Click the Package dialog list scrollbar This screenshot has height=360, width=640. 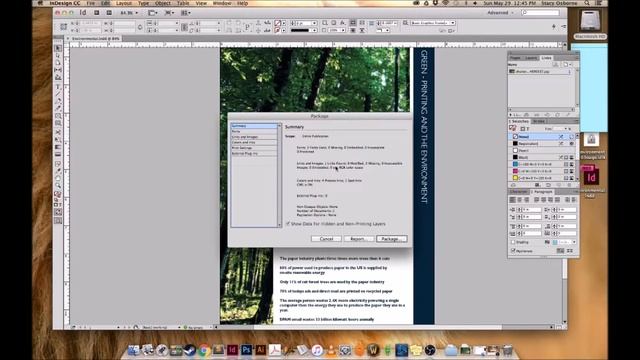click(280, 175)
